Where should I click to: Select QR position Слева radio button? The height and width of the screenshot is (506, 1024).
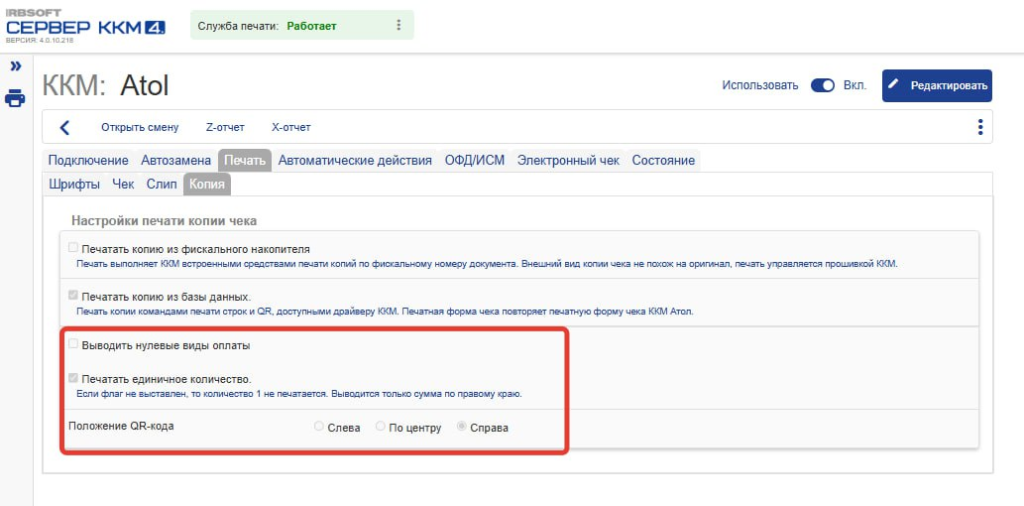coord(319,427)
